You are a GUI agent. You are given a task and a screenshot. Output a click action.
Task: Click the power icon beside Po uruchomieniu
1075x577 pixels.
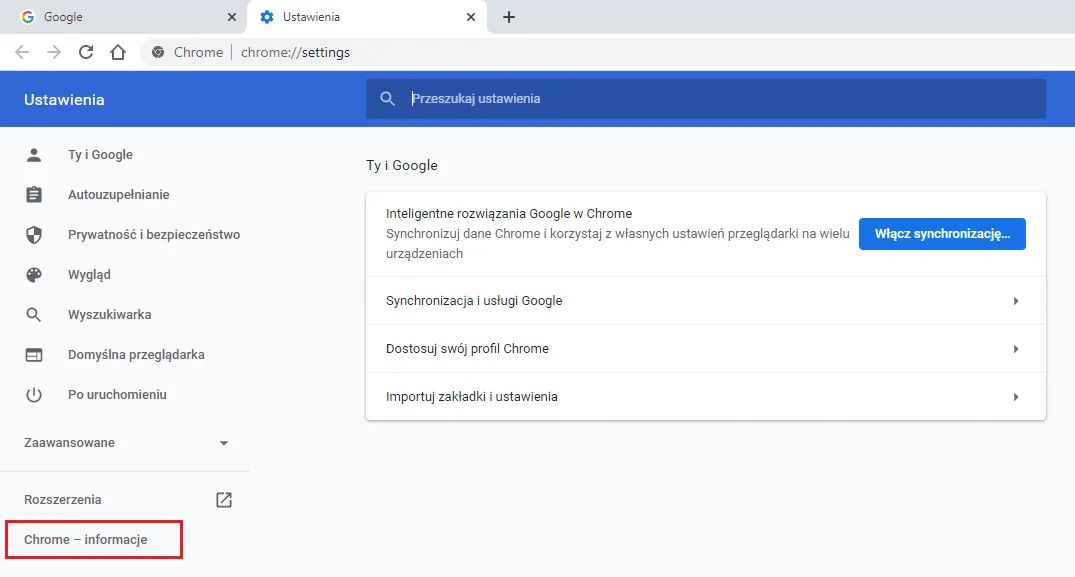(x=34, y=395)
